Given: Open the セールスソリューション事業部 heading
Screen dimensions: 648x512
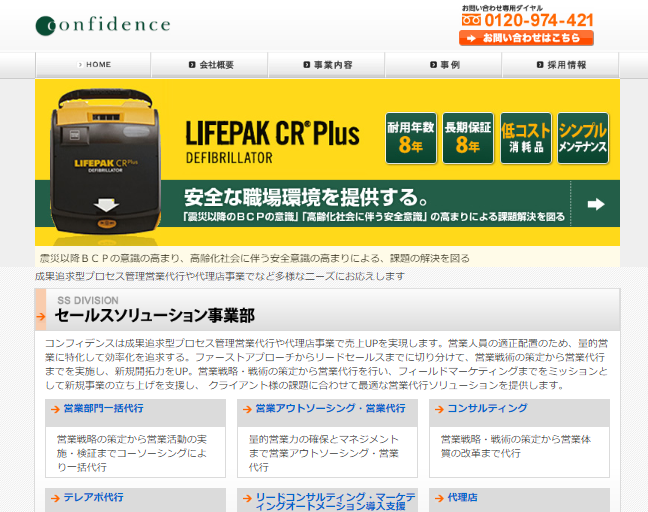Looking at the screenshot, I should (155, 316).
